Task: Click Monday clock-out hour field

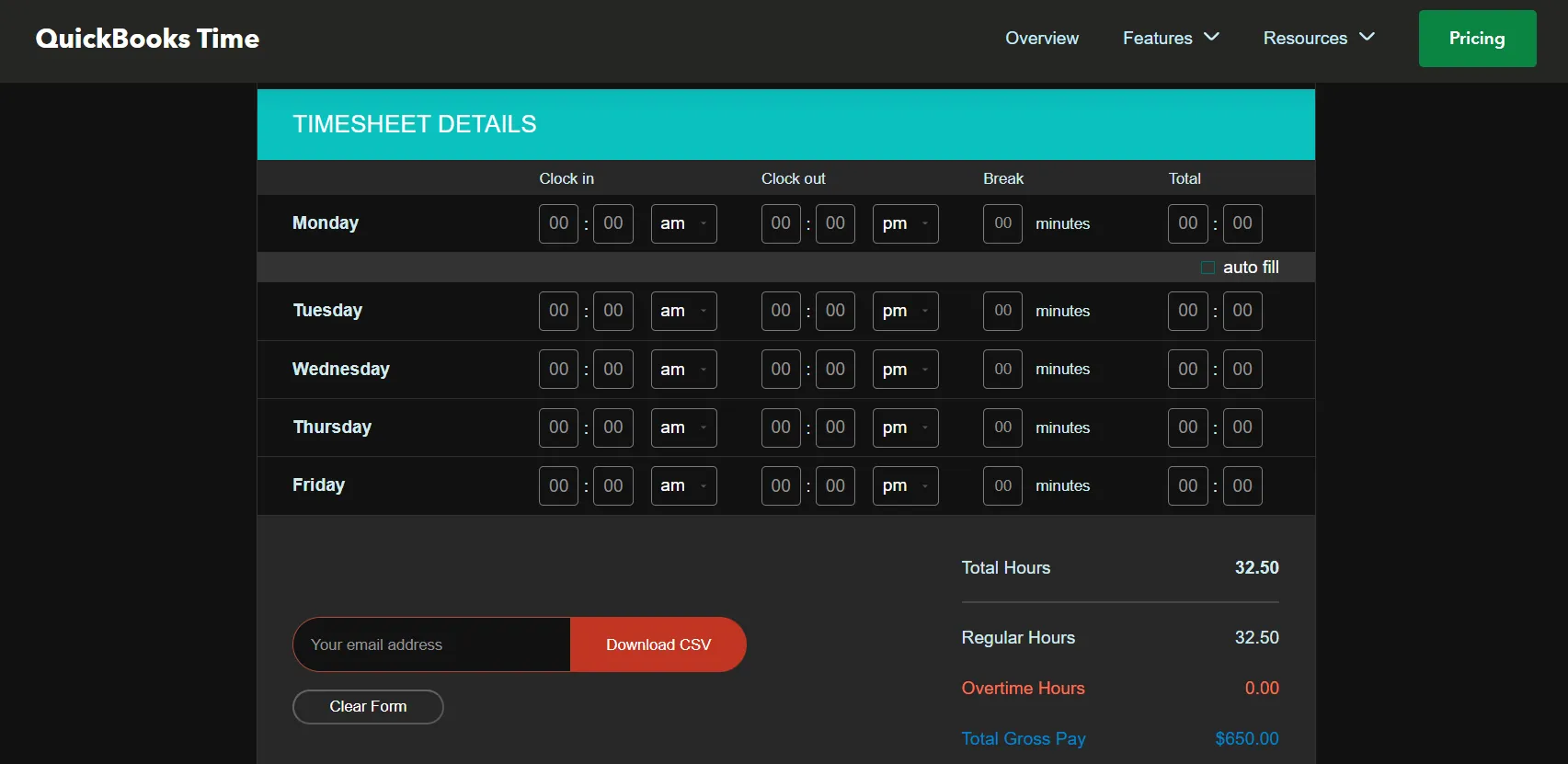Action: coord(781,223)
